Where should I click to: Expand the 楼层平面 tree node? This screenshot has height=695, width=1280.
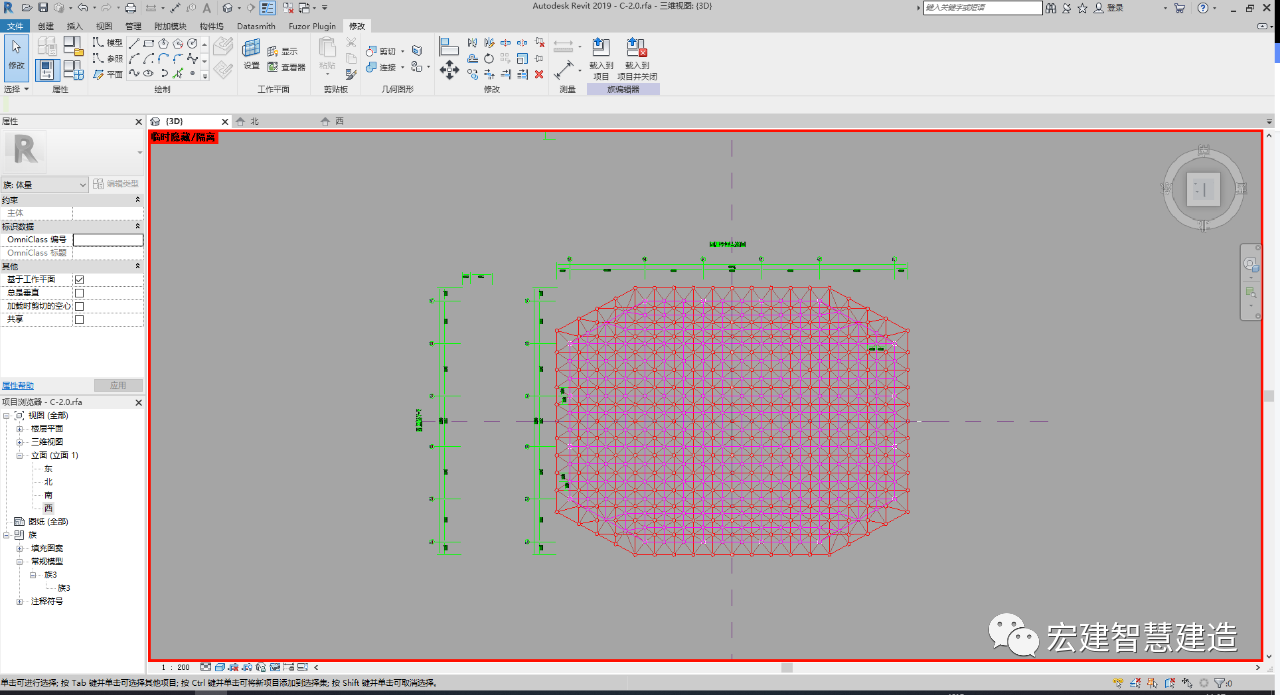coord(19,428)
